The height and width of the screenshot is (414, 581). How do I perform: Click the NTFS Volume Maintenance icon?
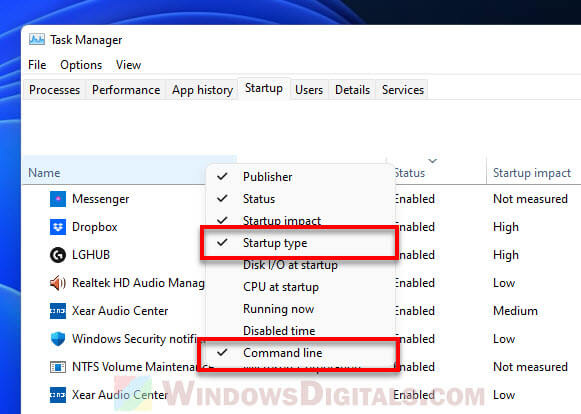coord(58,367)
